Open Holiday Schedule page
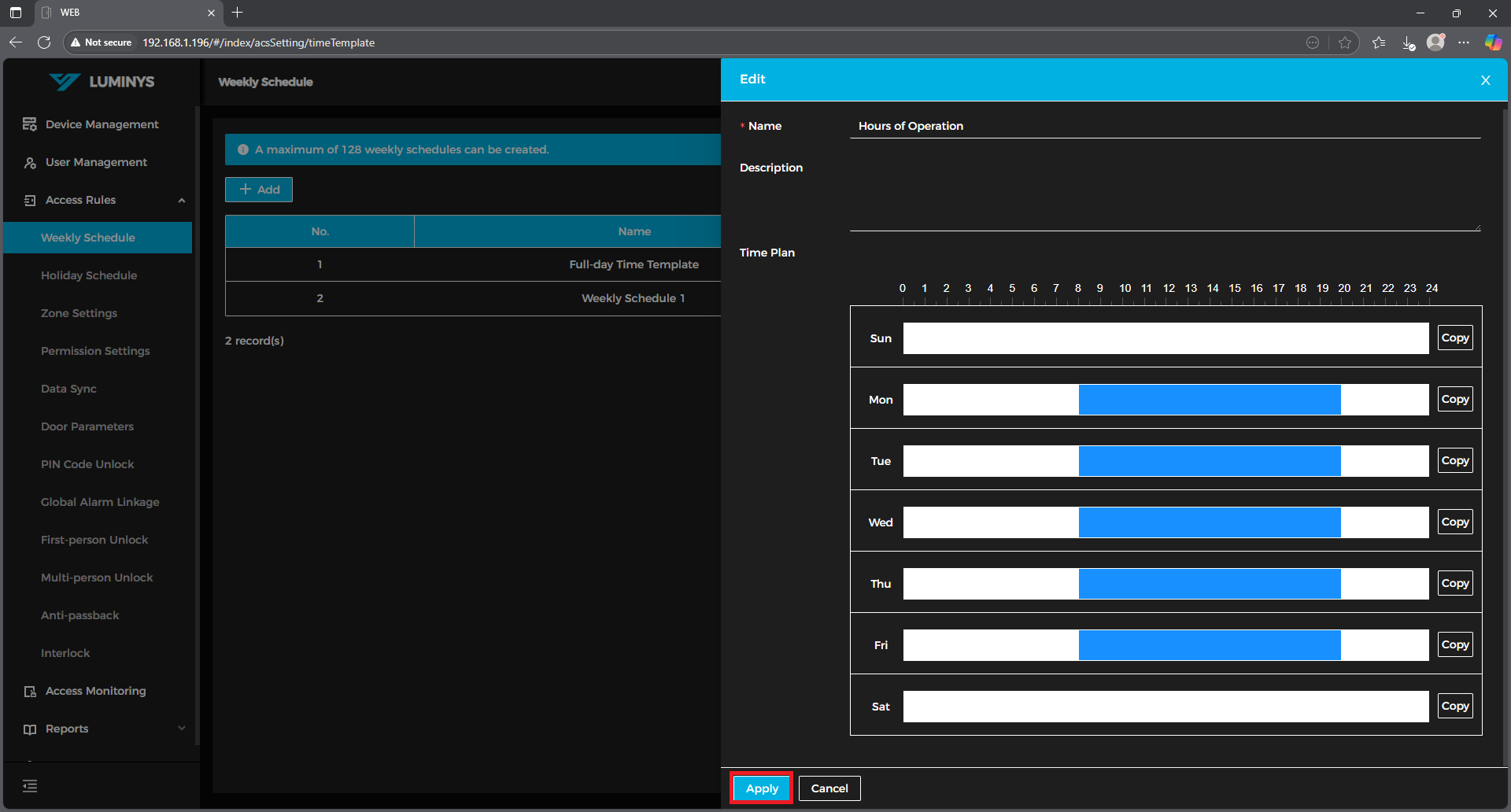This screenshot has width=1511, height=812. (x=89, y=275)
